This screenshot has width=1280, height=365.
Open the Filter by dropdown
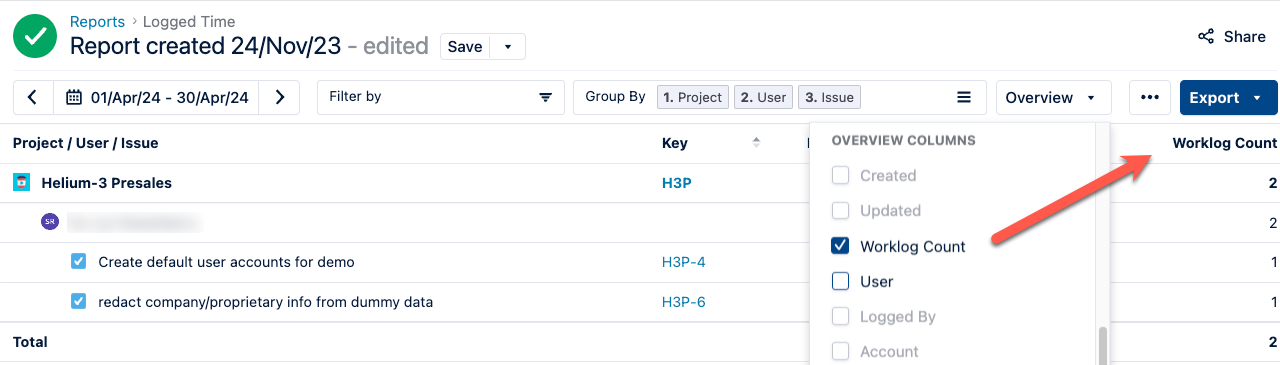[x=441, y=98]
